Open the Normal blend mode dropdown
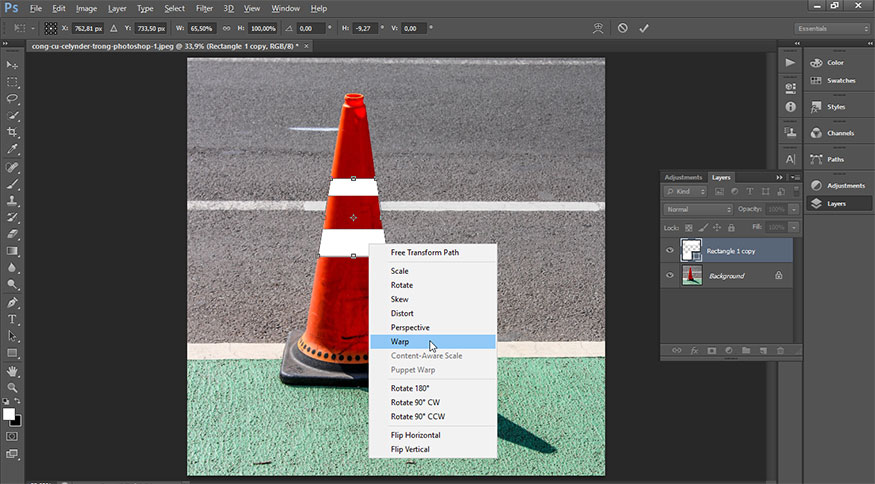875x484 pixels. point(698,209)
